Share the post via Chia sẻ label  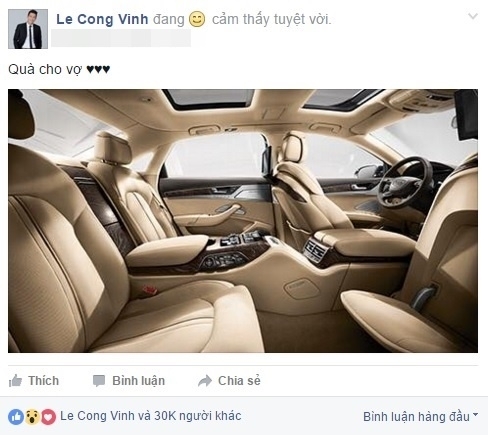point(239,381)
